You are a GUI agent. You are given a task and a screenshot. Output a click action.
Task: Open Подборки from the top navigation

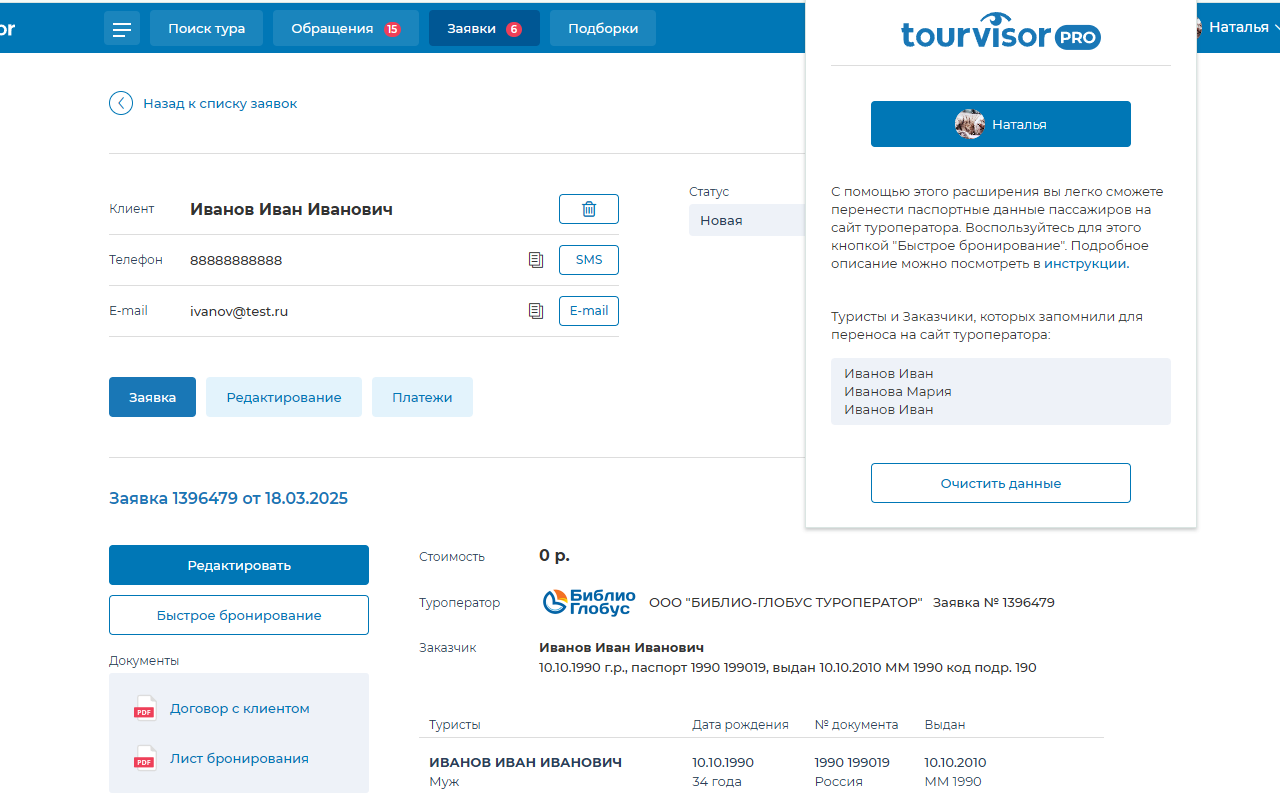(x=602, y=28)
